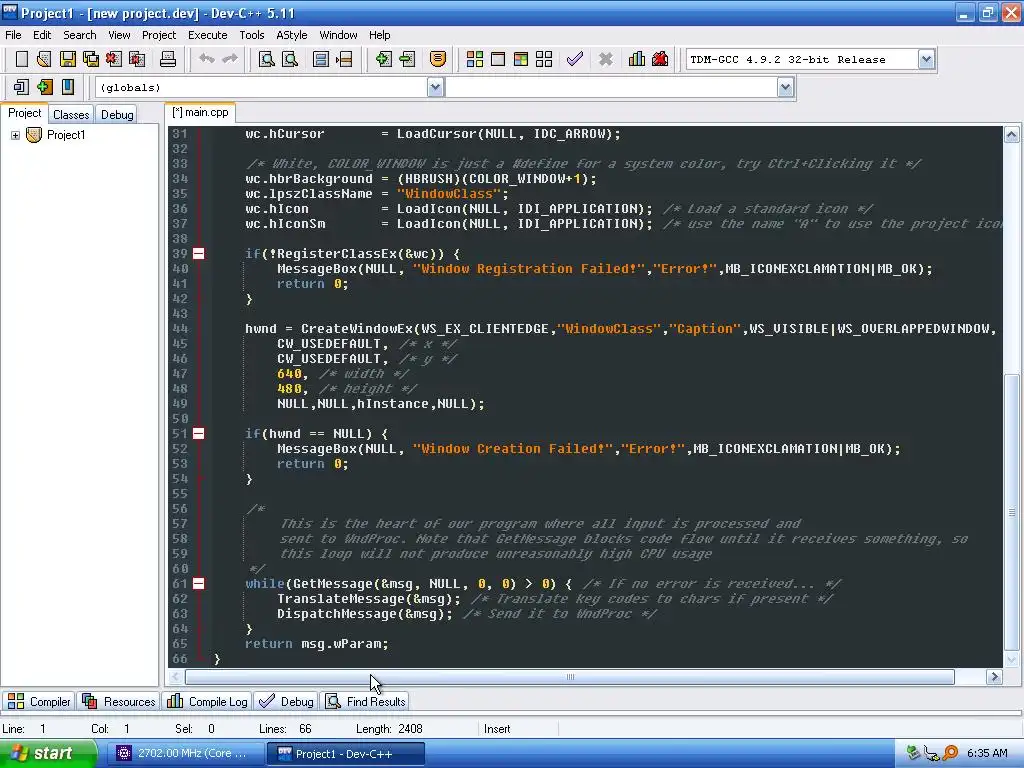Redo the last edit
Screen dimensions: 1024x768
[230, 59]
